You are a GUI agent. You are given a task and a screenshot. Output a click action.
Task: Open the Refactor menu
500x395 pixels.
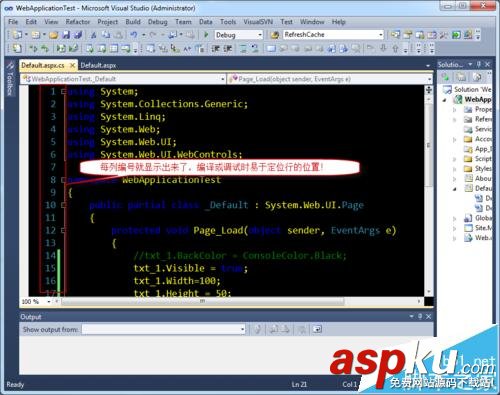tap(78, 22)
